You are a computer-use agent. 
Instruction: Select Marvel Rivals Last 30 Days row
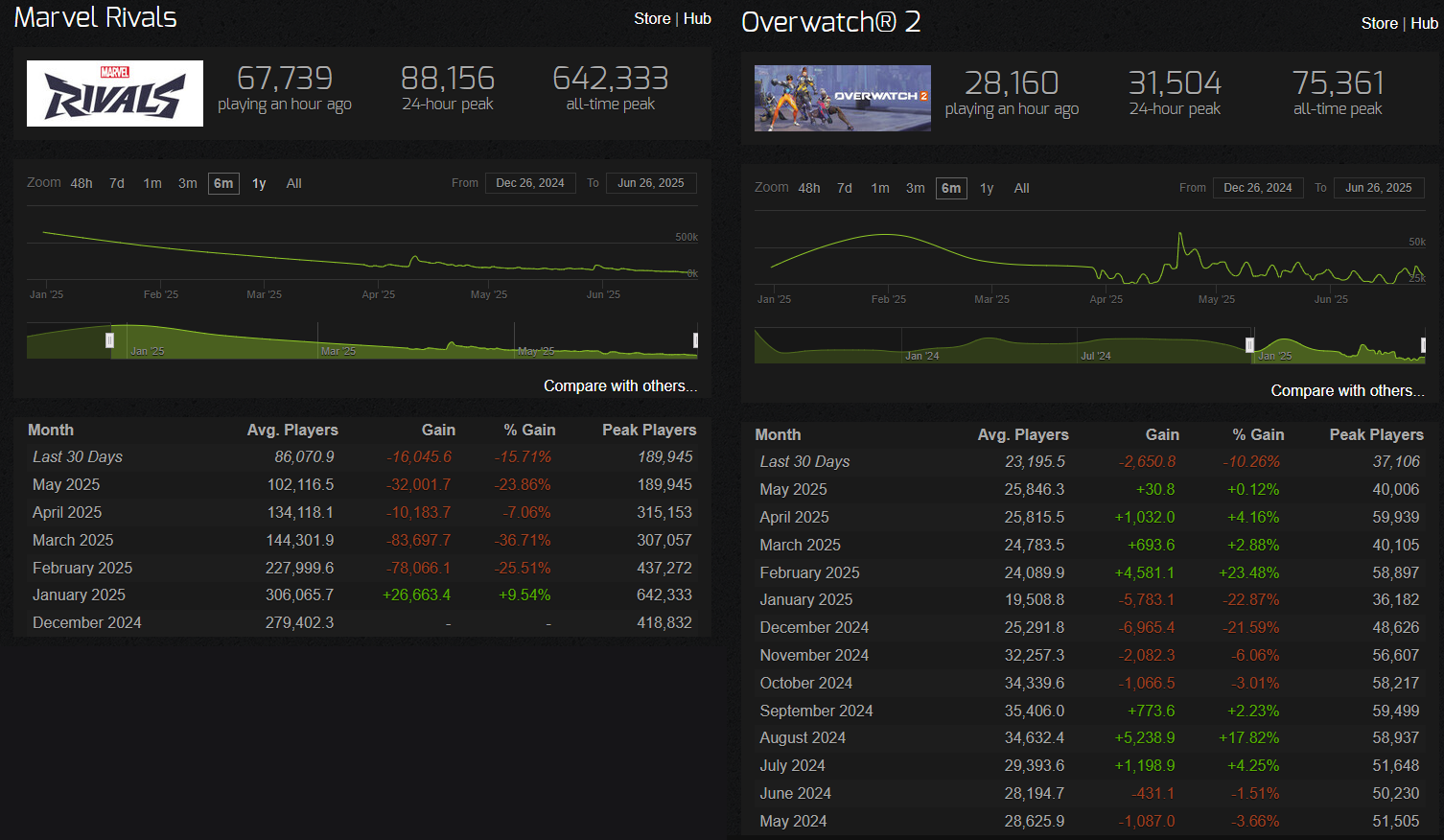click(x=362, y=457)
